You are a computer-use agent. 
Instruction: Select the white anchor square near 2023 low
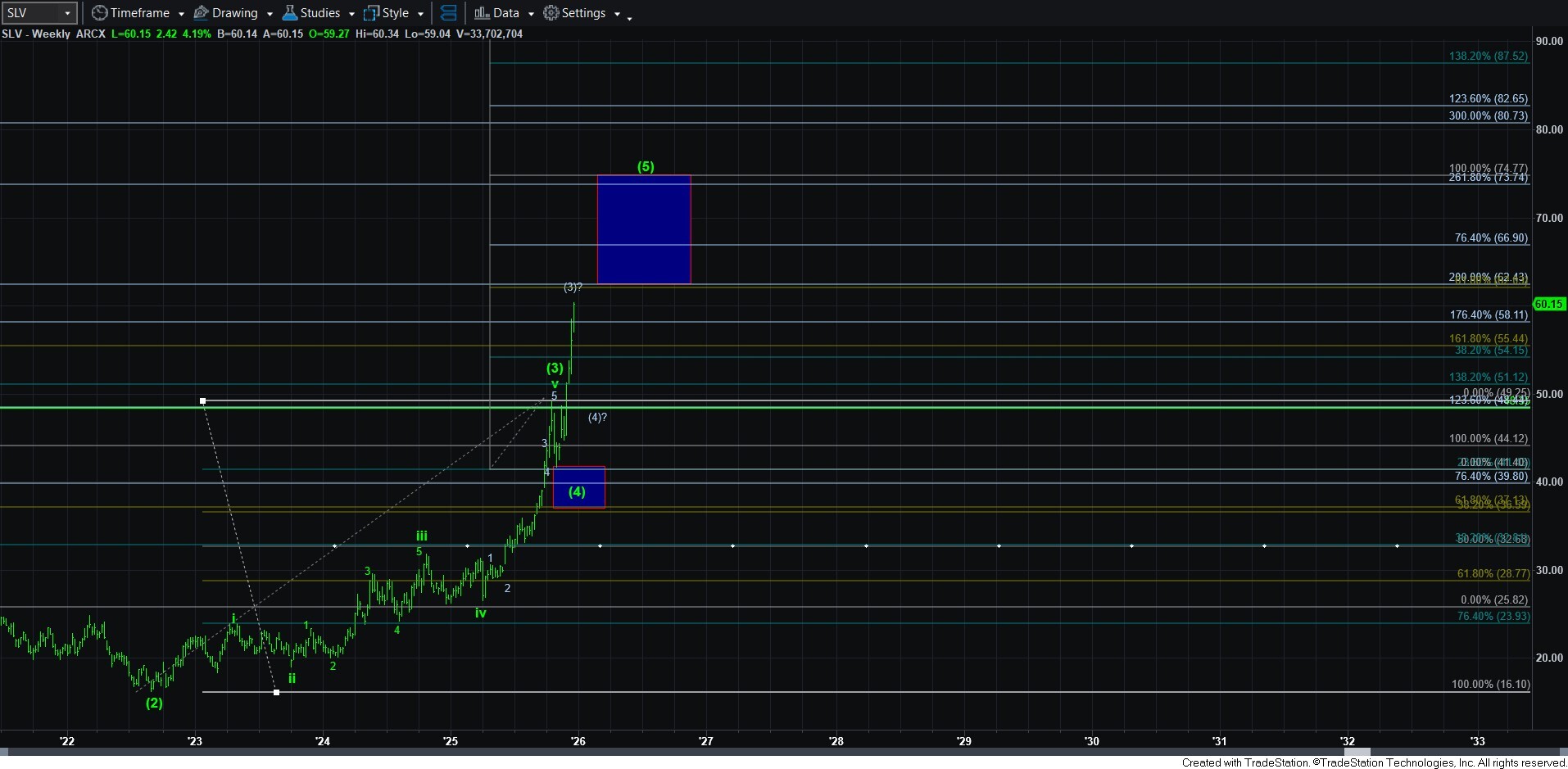click(276, 692)
